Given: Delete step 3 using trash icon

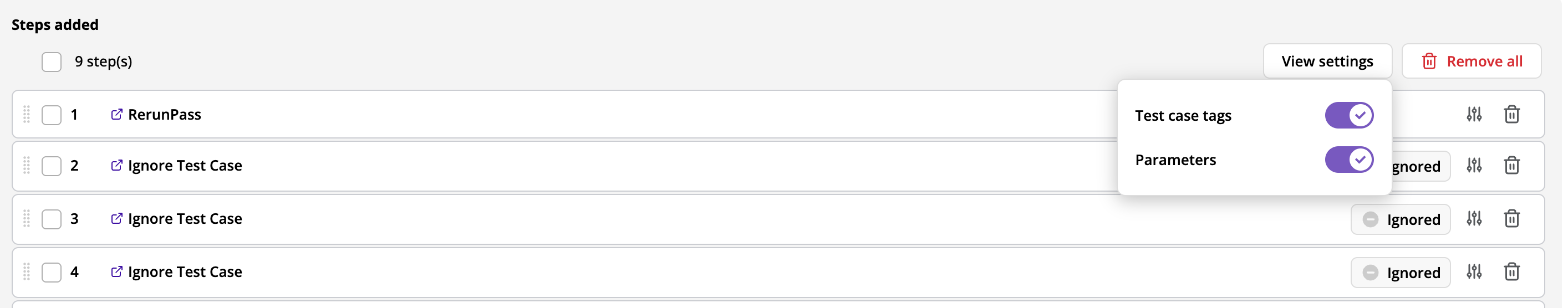Looking at the screenshot, I should pyautogui.click(x=1511, y=218).
